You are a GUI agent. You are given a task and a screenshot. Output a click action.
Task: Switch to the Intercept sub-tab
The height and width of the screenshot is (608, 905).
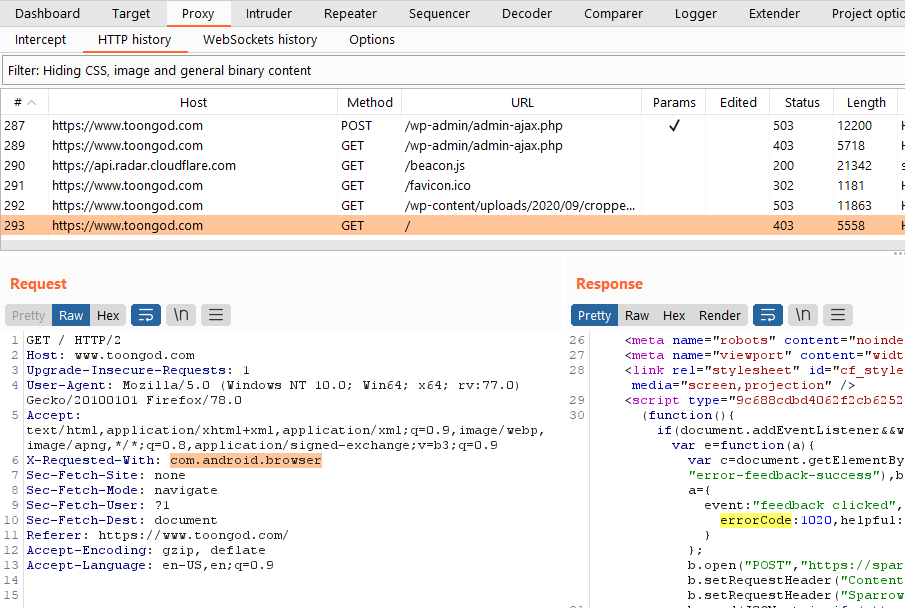click(x=40, y=40)
